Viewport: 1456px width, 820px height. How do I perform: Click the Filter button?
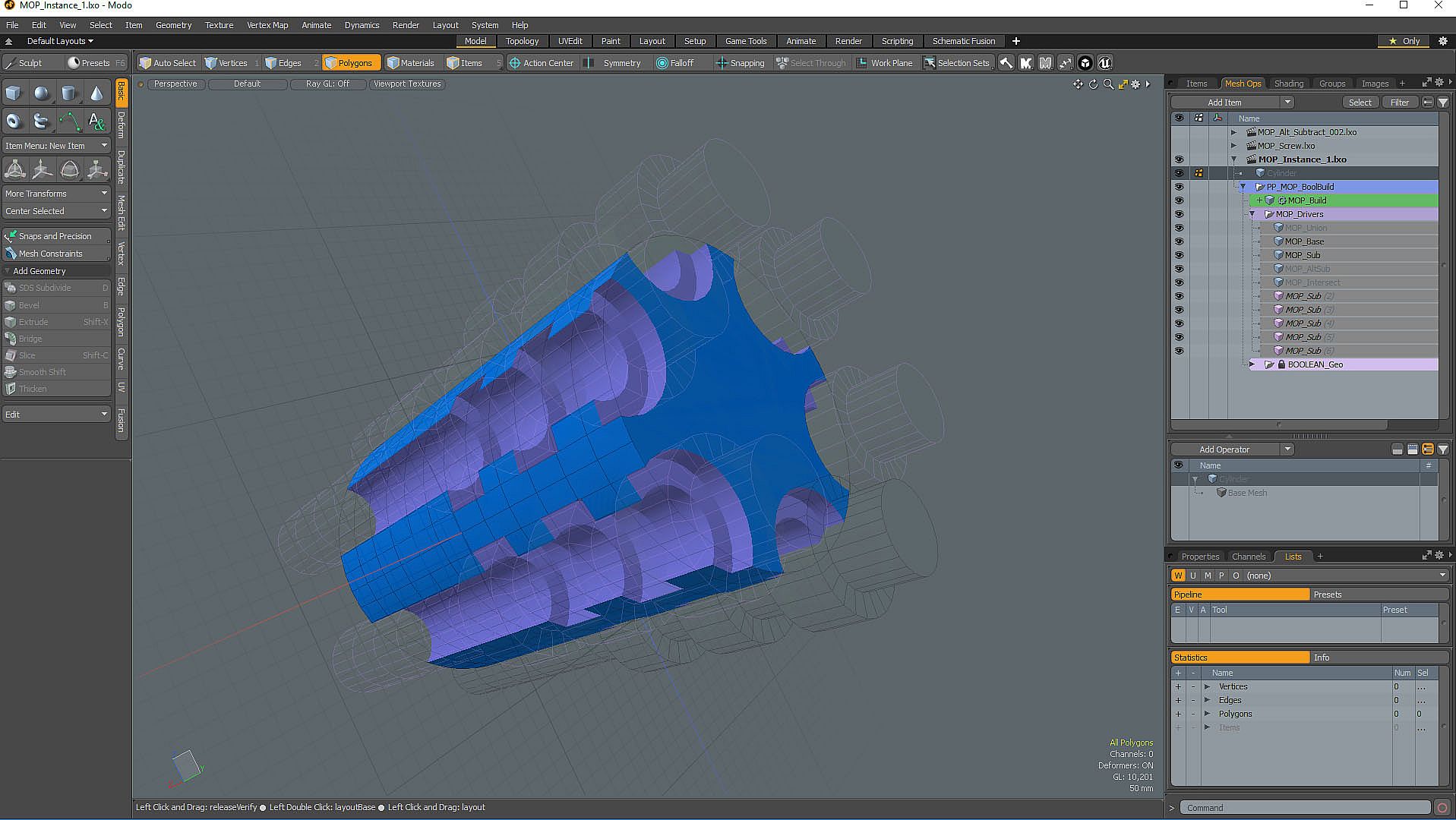point(1399,102)
